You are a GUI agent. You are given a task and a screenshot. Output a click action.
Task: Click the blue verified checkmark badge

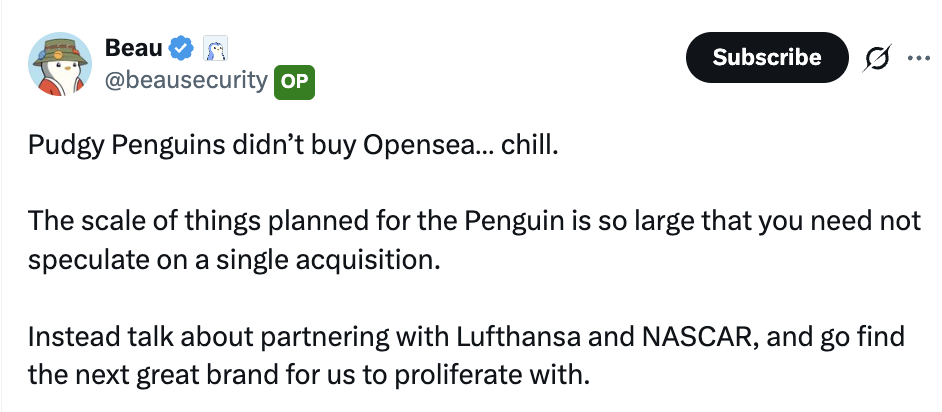(x=181, y=47)
